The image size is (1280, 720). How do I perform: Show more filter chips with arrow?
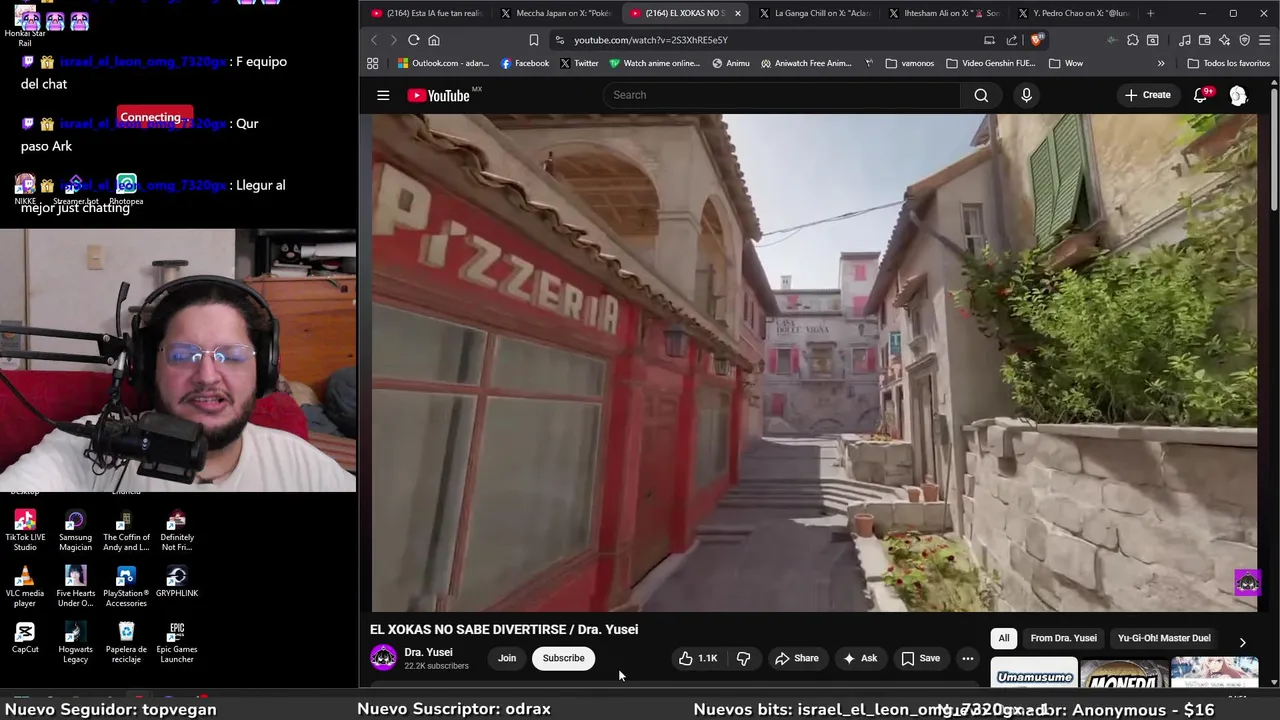(1242, 642)
